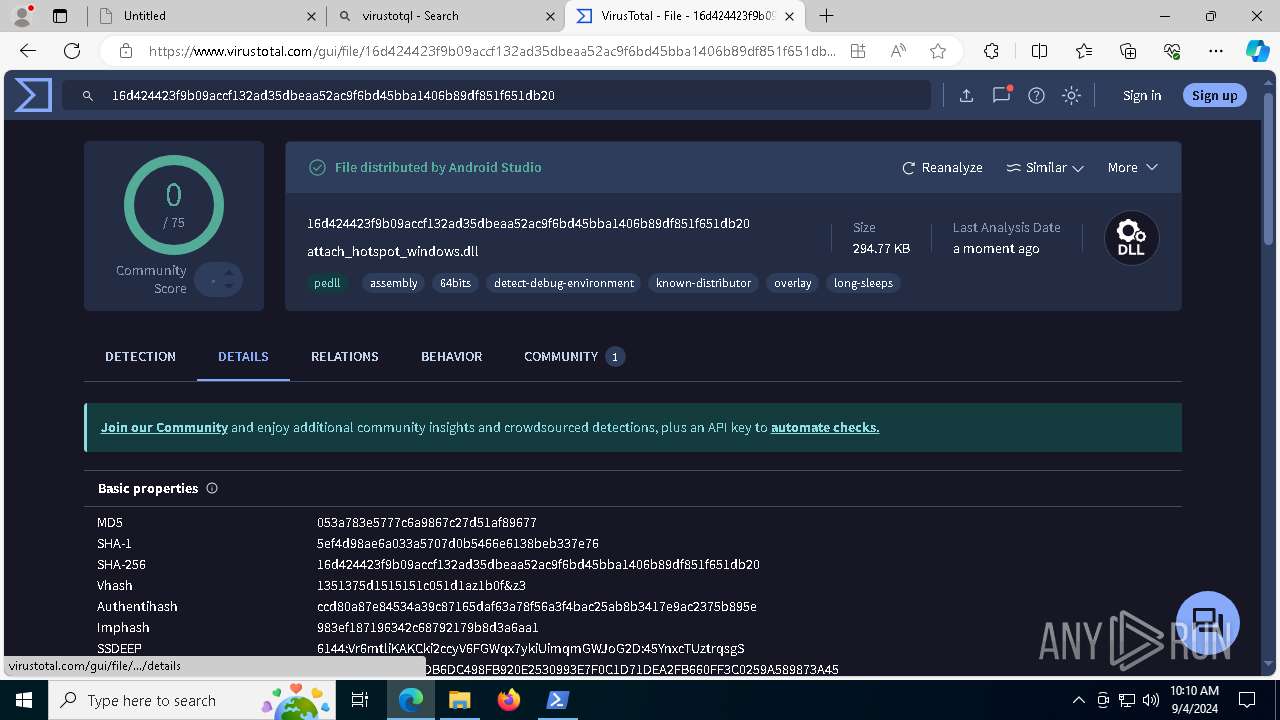Click the 64bits tag

coord(455,283)
